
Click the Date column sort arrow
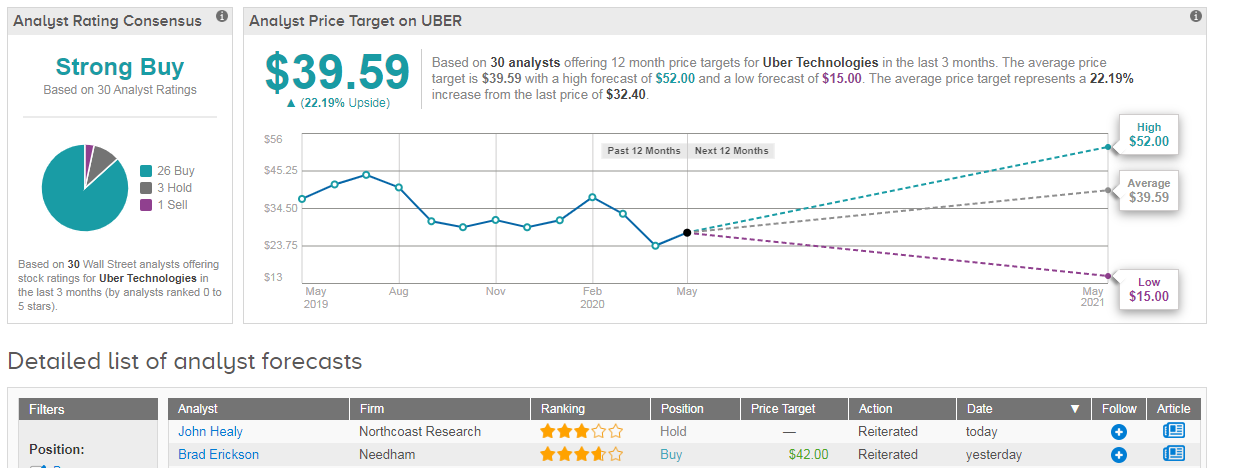[x=1075, y=409]
